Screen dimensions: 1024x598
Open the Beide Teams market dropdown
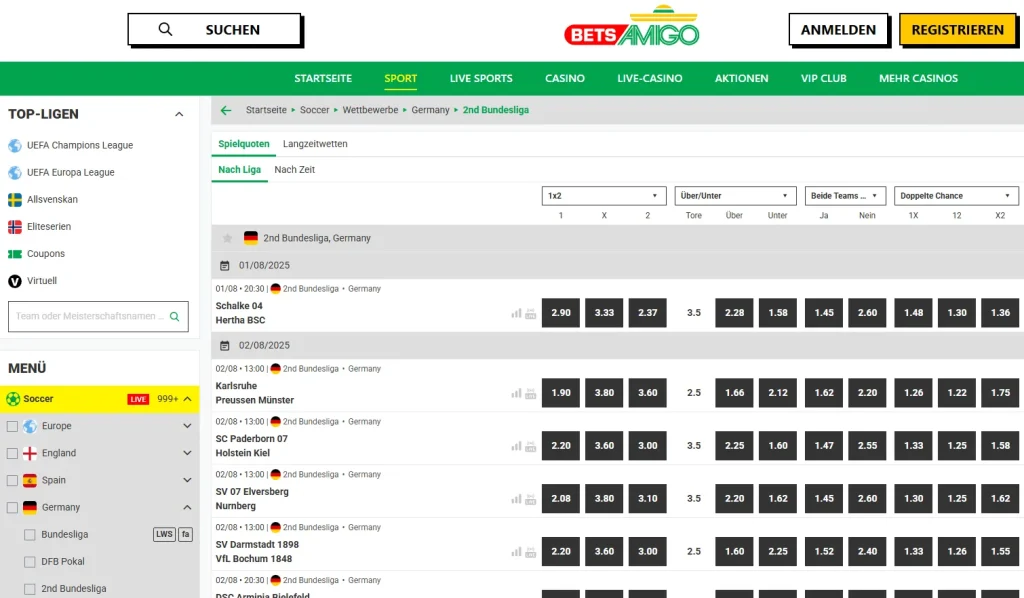[845, 196]
